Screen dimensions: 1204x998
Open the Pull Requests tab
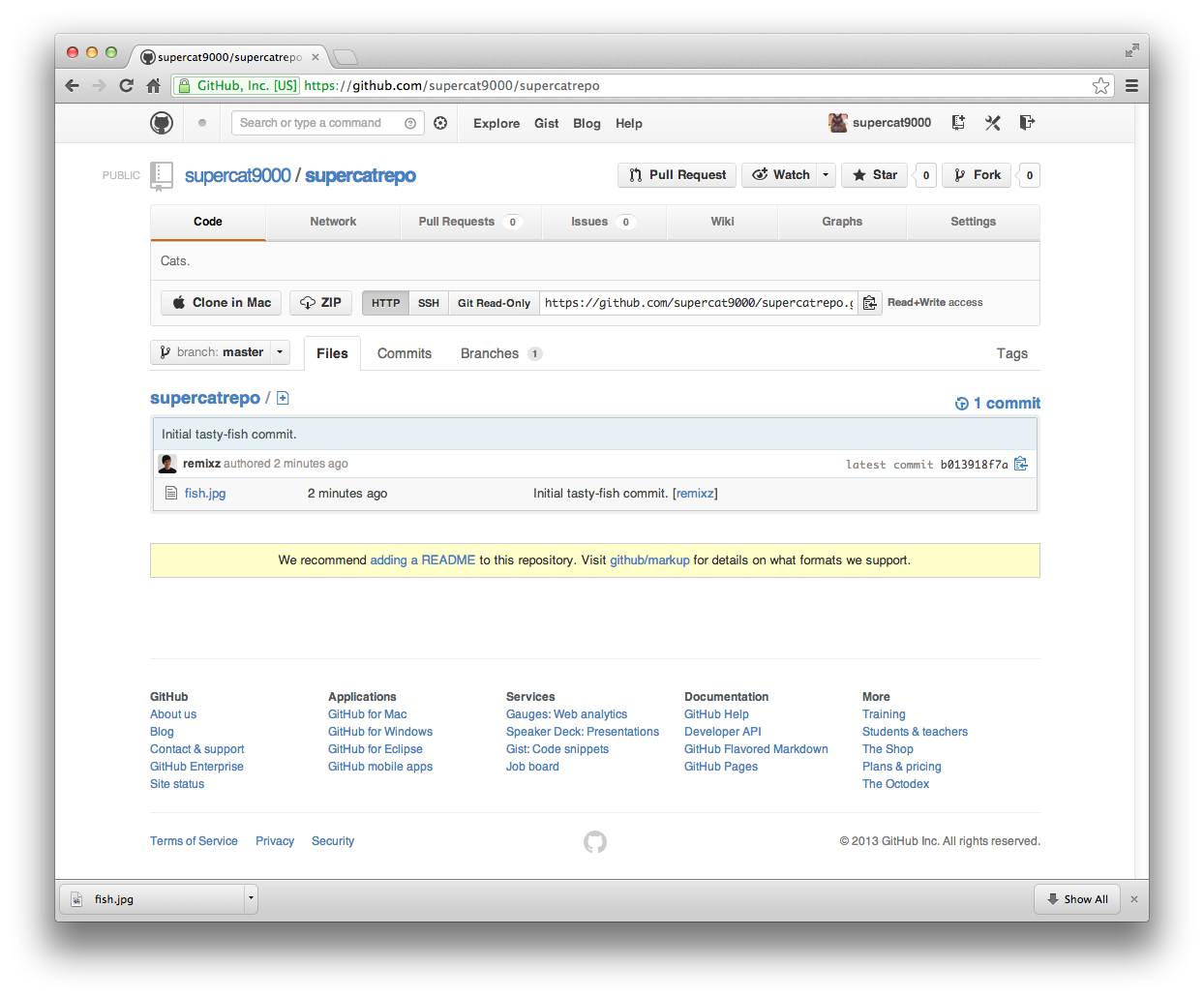click(x=470, y=222)
